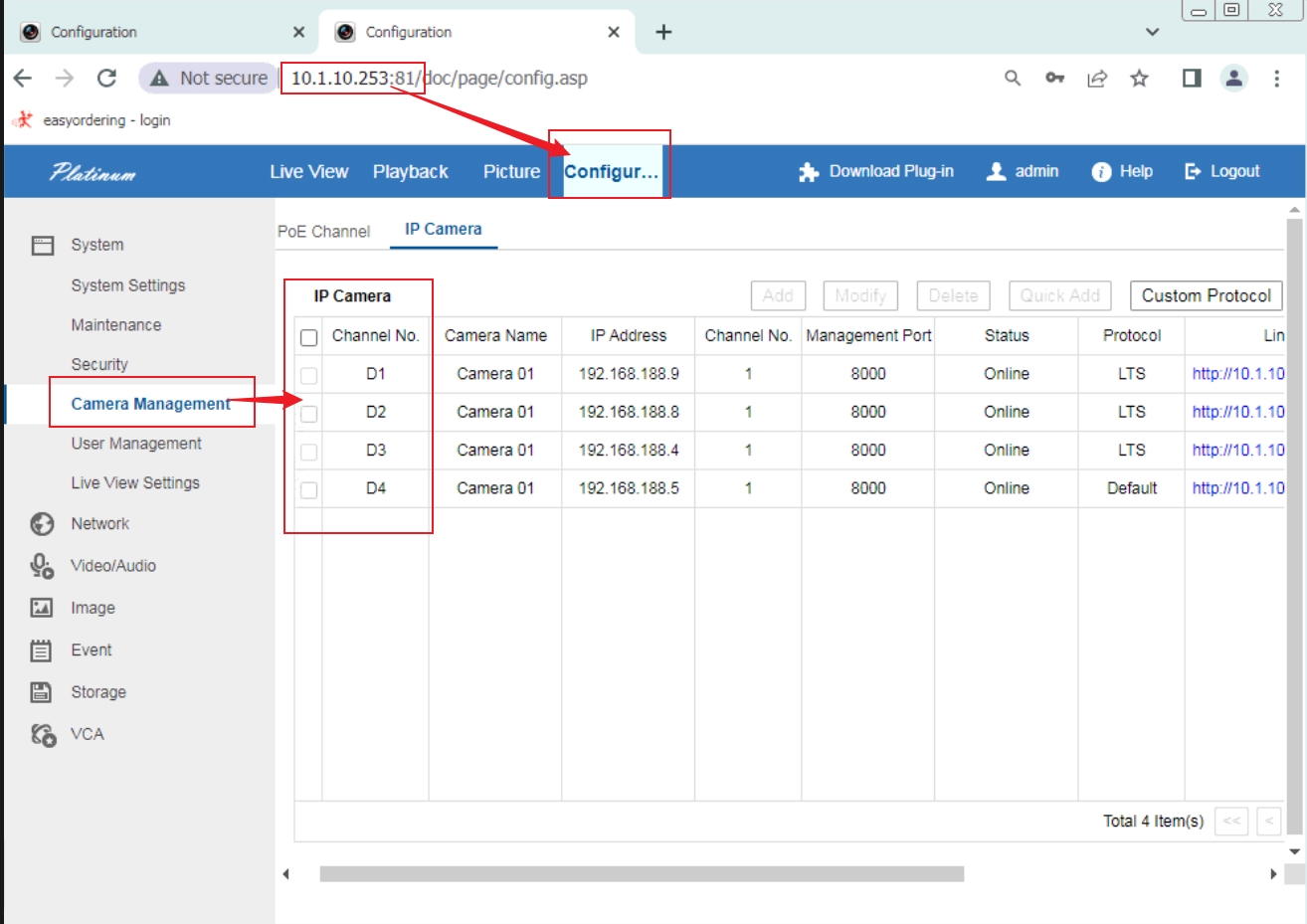Check the box for channel D1
Image resolution: width=1307 pixels, height=924 pixels.
point(308,375)
